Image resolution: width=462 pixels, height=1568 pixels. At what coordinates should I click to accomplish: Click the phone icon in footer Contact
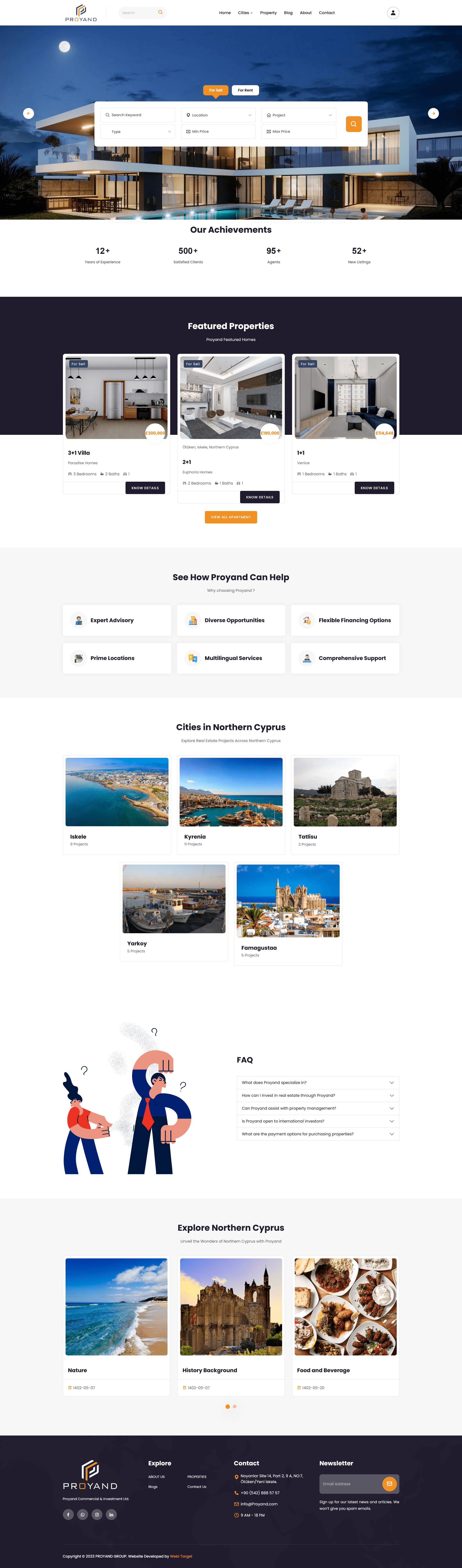(236, 1493)
